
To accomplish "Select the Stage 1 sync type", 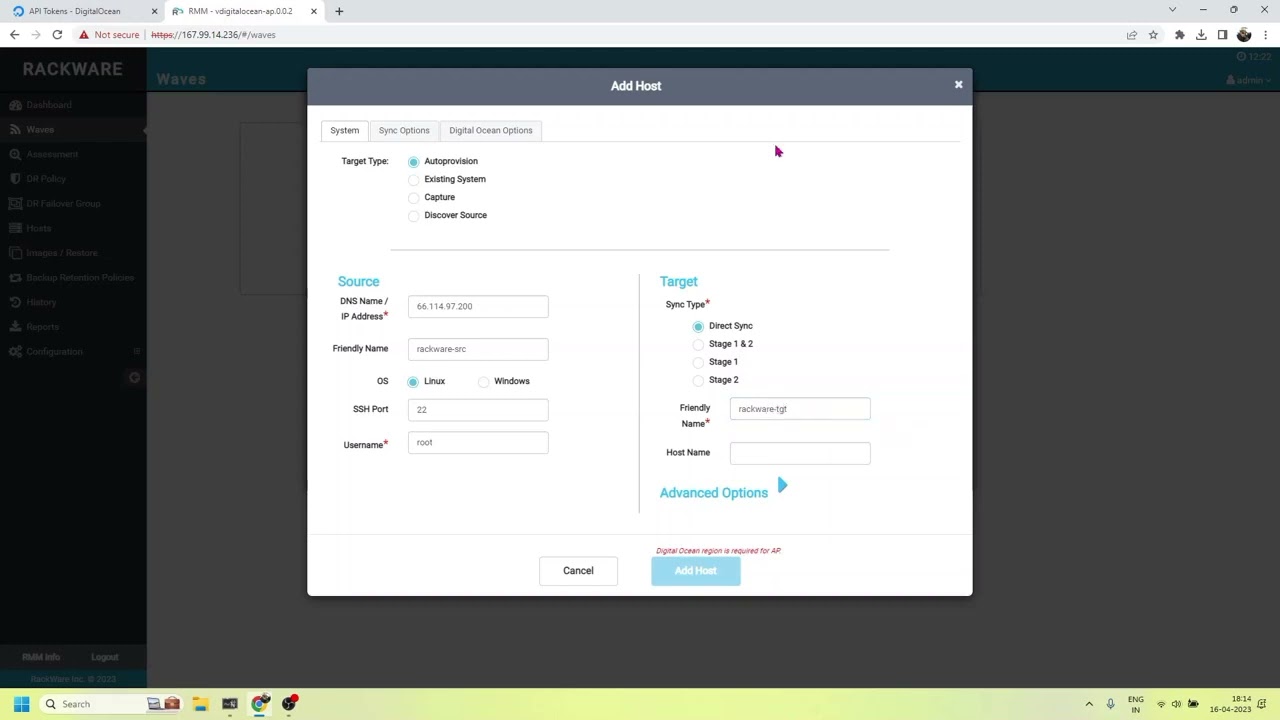I will coord(698,363).
